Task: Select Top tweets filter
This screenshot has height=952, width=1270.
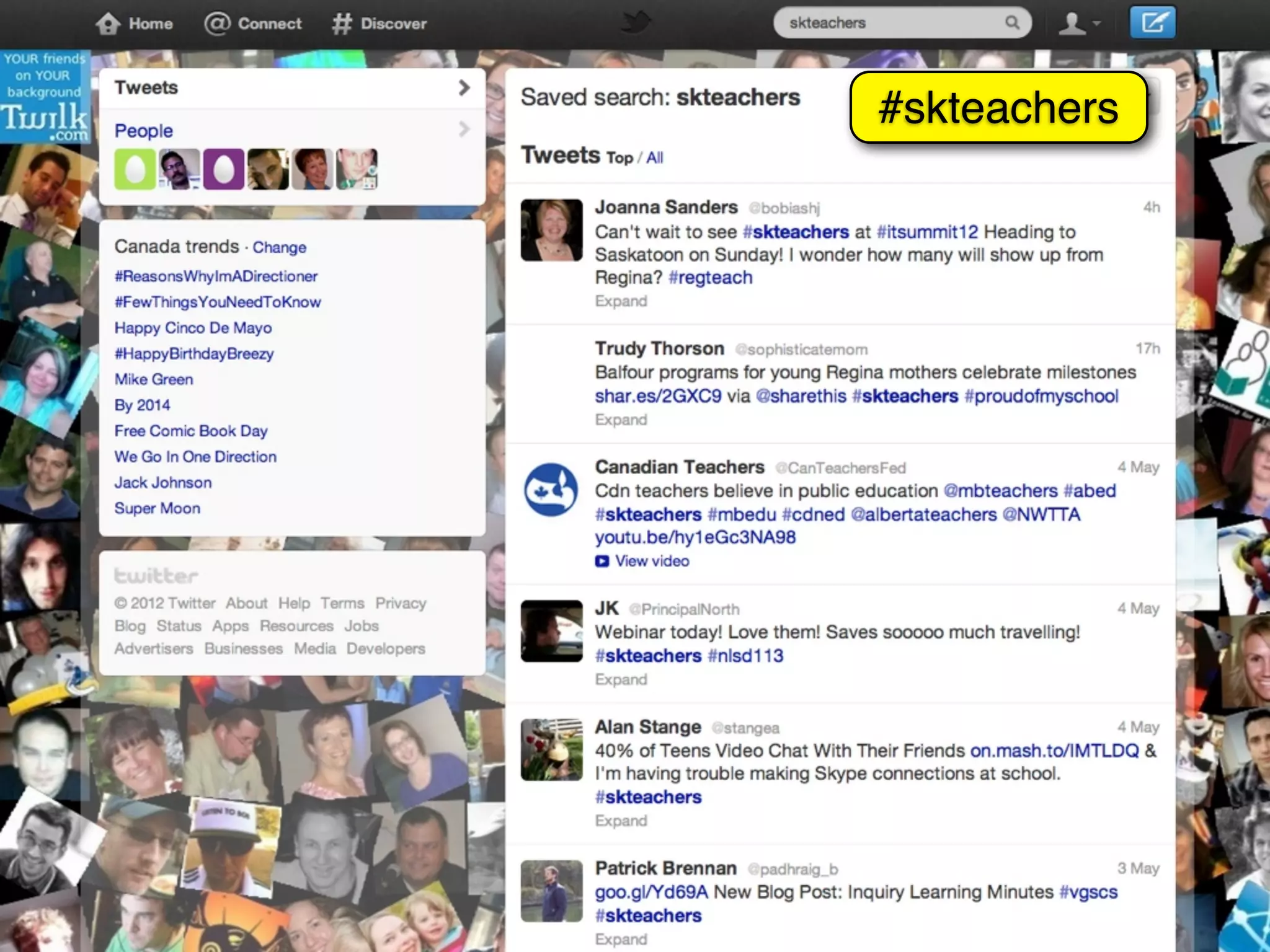Action: point(619,158)
